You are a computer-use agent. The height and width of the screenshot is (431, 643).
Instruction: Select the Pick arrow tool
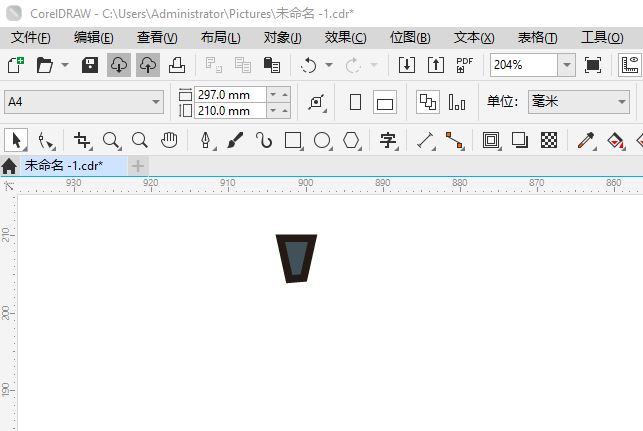(x=16, y=140)
